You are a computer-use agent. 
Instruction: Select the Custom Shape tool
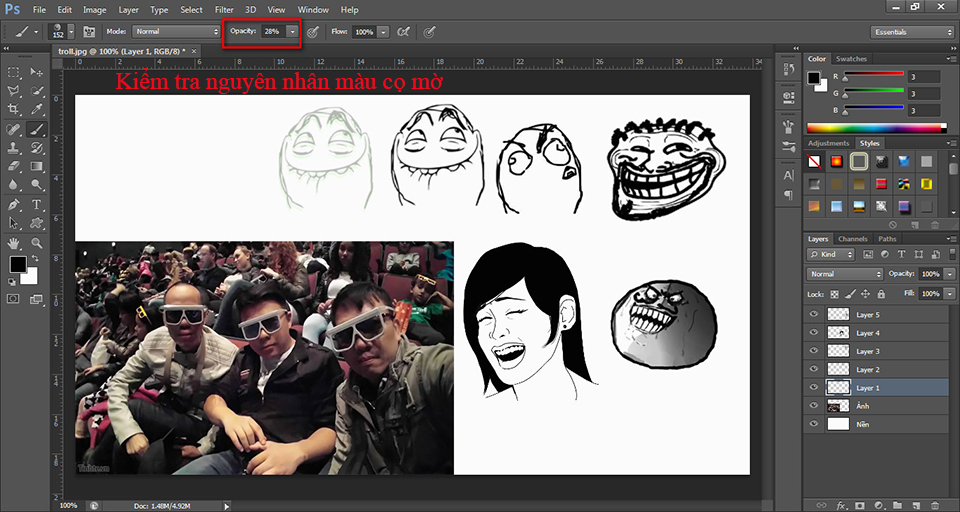[x=37, y=223]
